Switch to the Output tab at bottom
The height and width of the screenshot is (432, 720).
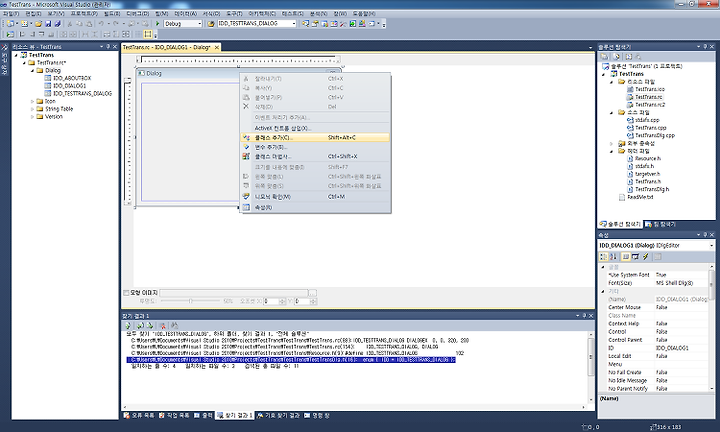[x=203, y=415]
